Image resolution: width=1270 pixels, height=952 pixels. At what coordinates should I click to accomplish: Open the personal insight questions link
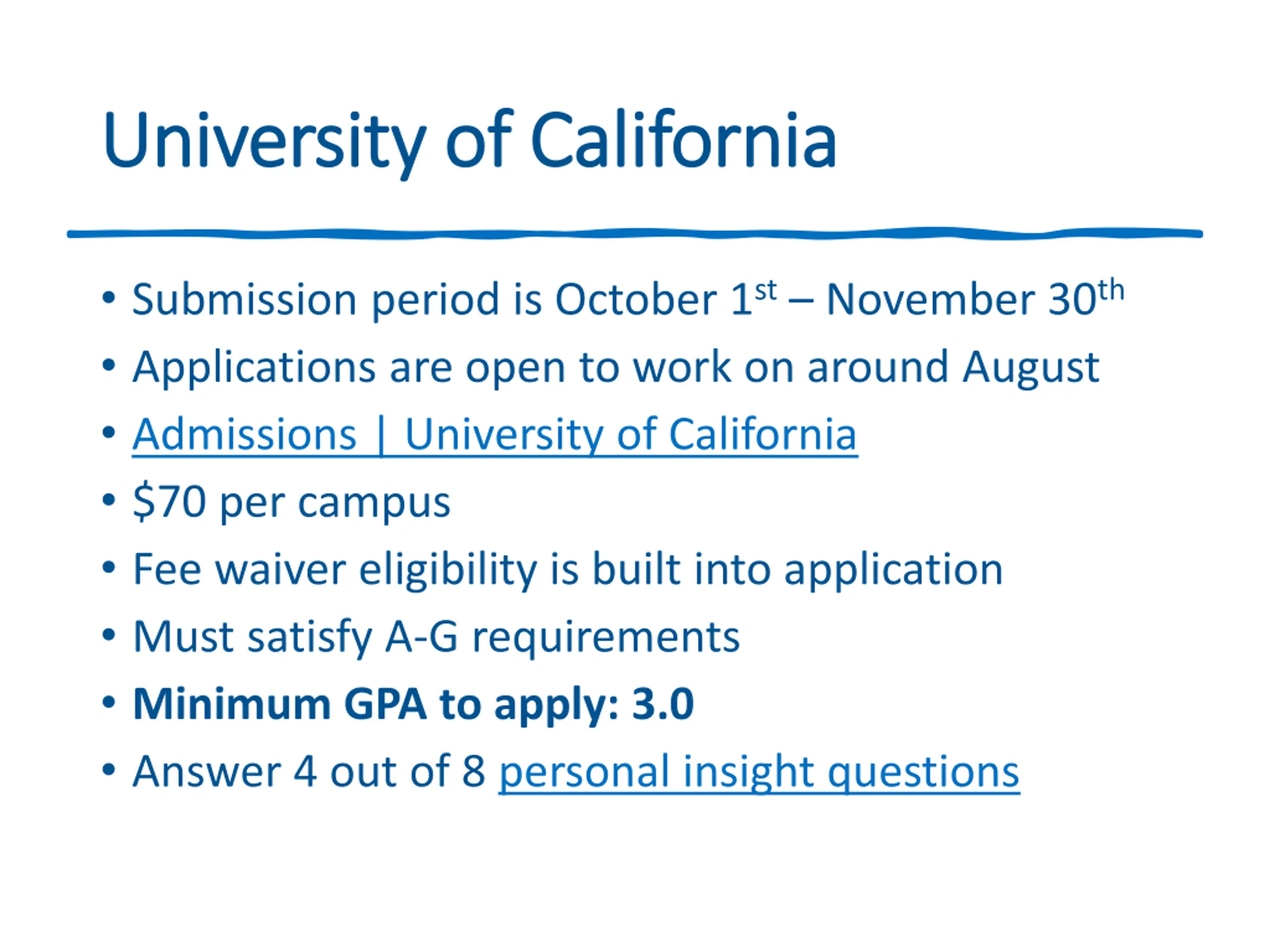pos(759,773)
